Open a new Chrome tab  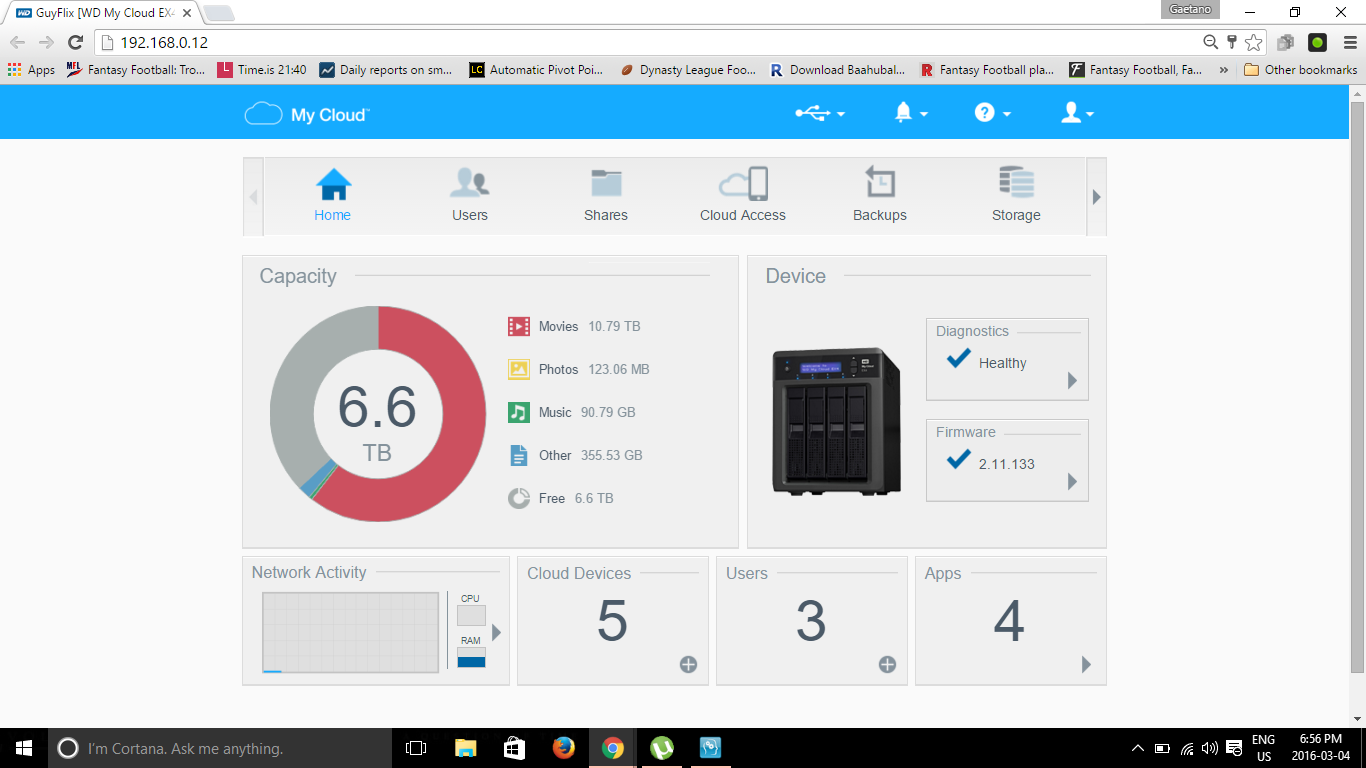pos(219,13)
